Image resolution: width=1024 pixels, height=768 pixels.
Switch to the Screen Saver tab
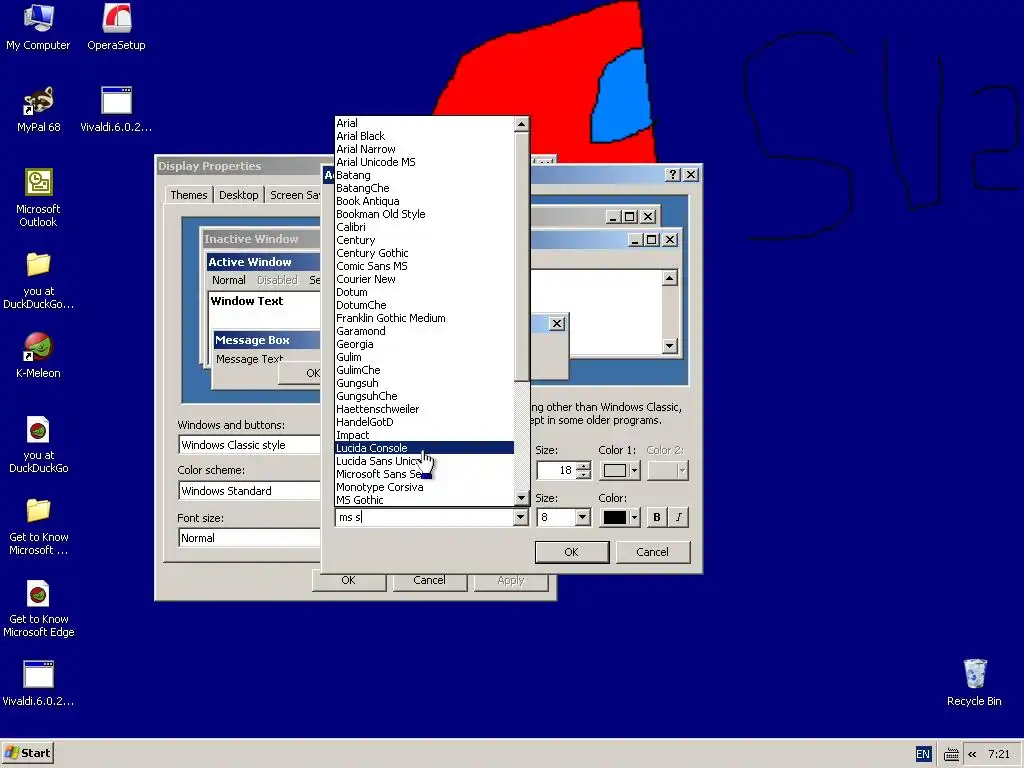[293, 195]
